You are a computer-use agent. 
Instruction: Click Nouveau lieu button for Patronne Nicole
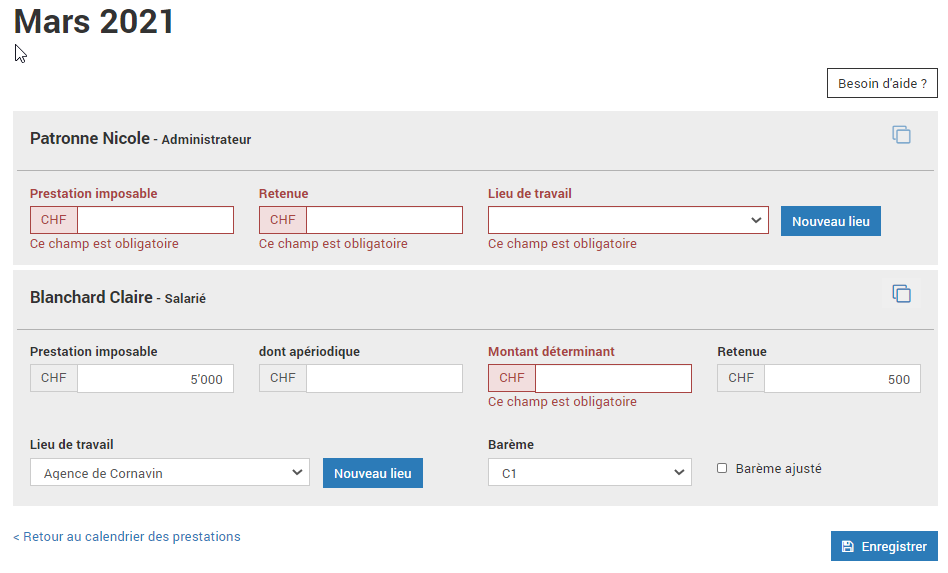pyautogui.click(x=831, y=221)
